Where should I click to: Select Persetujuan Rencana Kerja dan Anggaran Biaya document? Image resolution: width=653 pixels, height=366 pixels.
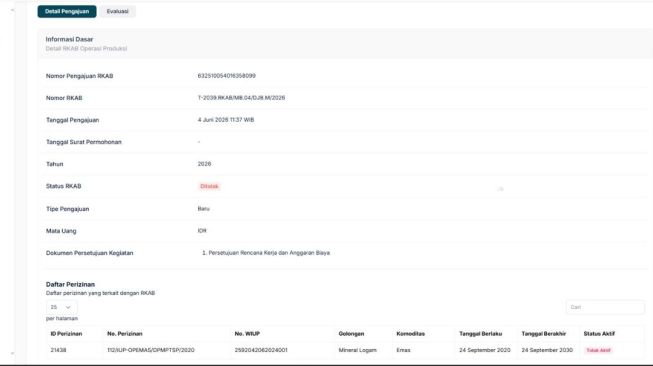tap(269, 253)
